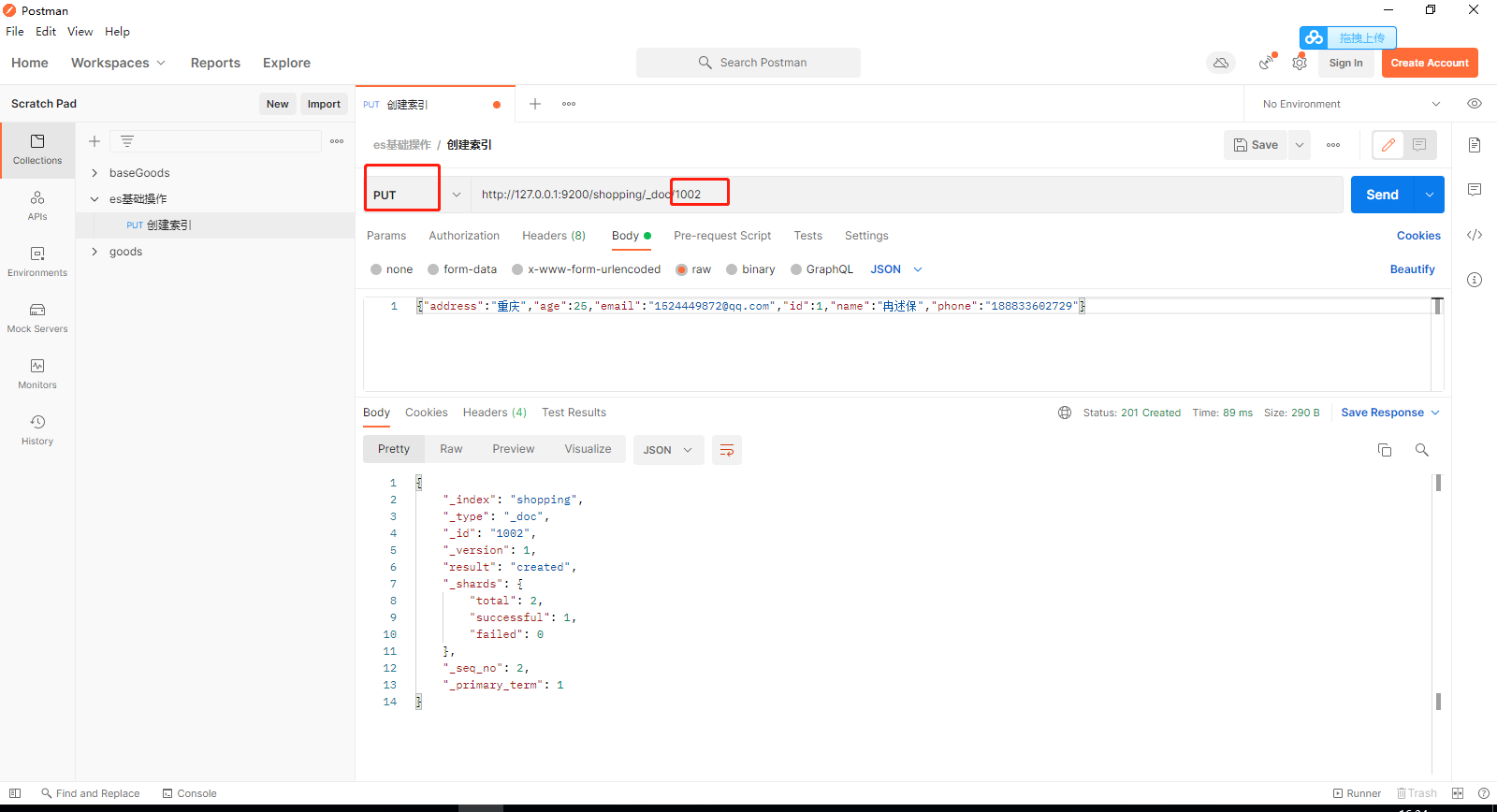
Task: Click the request URL input field
Action: [906, 195]
